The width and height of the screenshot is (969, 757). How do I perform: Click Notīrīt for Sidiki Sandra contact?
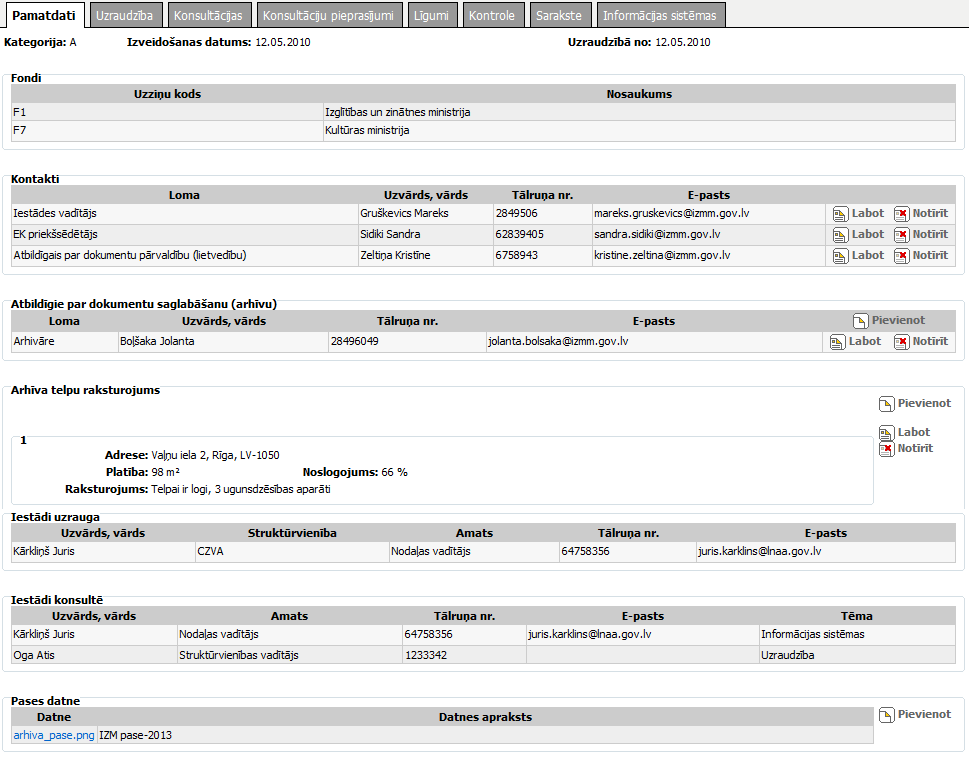tap(929, 234)
